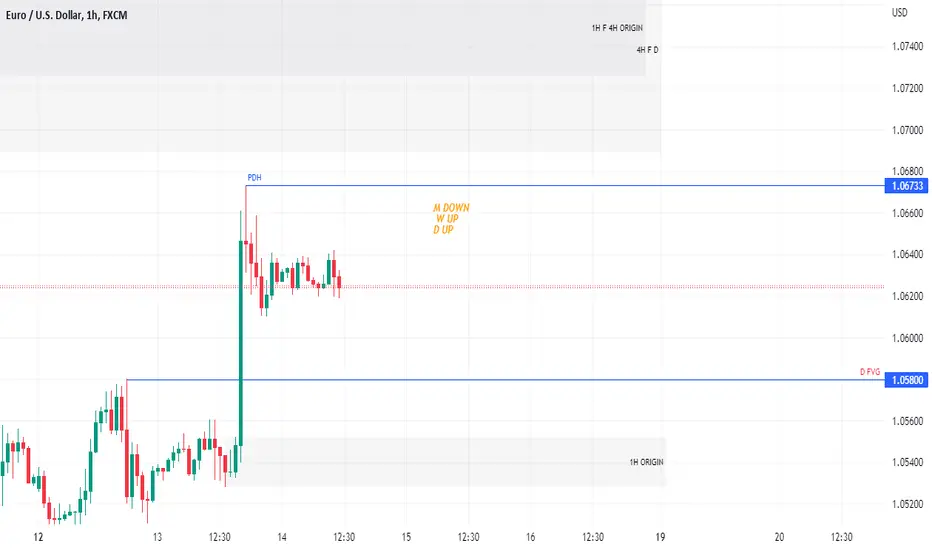Screen dimensions: 932x550
Task: Click date 20 on time axis
Action: [779, 537]
